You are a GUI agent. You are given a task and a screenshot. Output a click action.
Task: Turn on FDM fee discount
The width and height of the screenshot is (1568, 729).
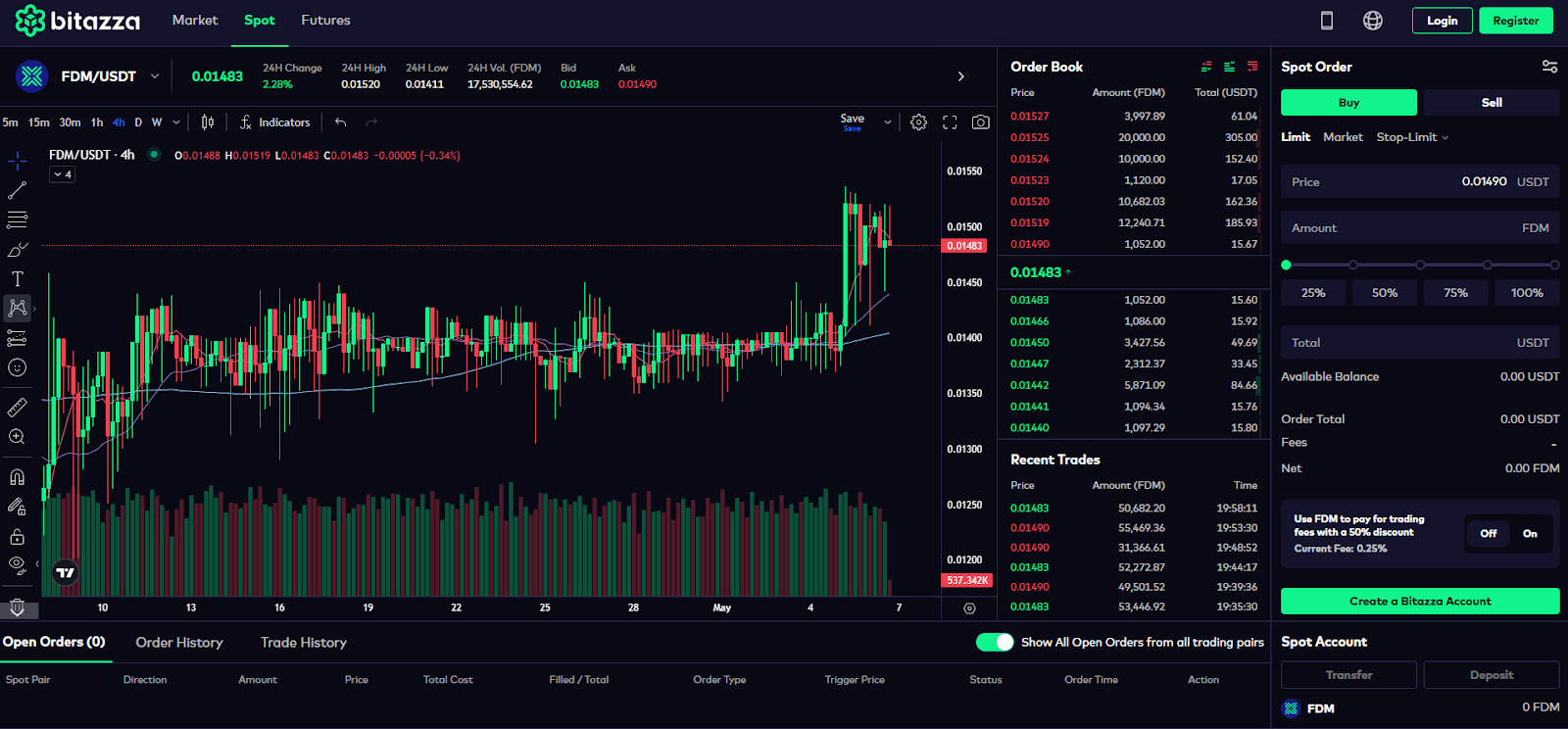(1530, 534)
